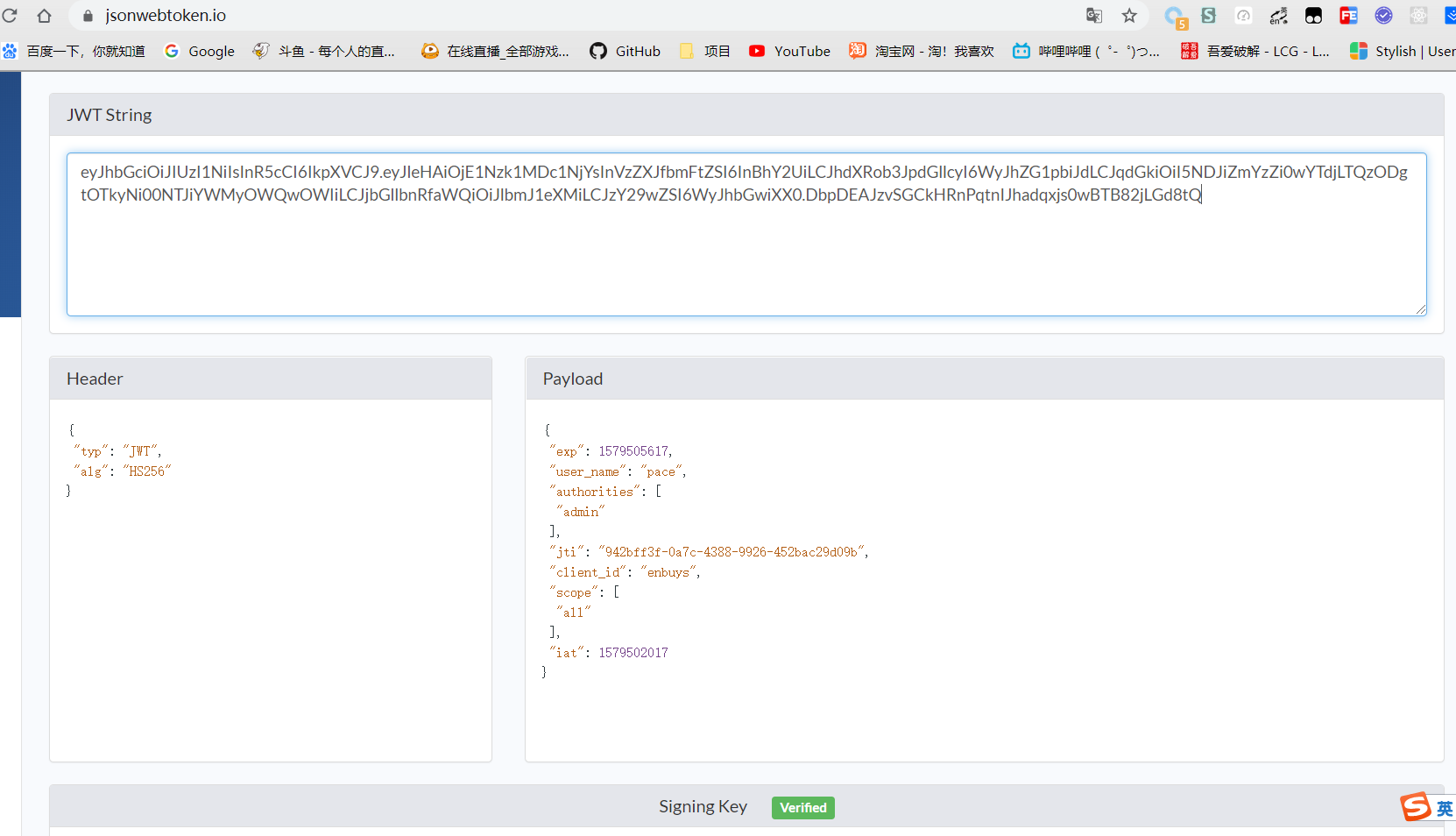1456x836 pixels.
Task: Click the Header panel title
Action: (95, 379)
